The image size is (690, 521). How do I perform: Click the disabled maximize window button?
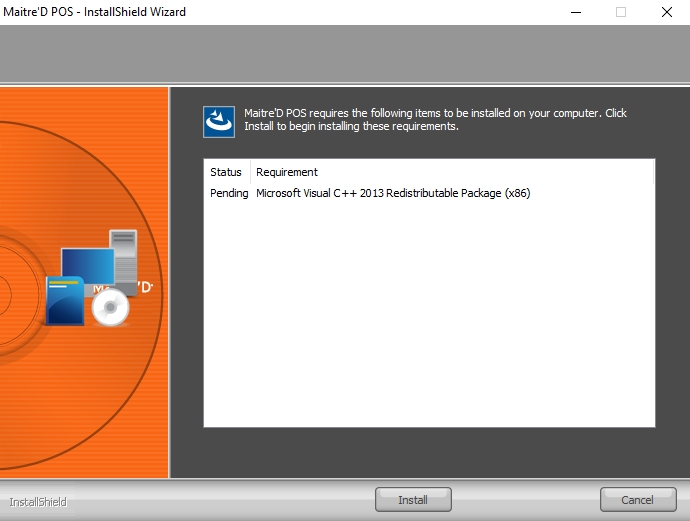[x=621, y=12]
